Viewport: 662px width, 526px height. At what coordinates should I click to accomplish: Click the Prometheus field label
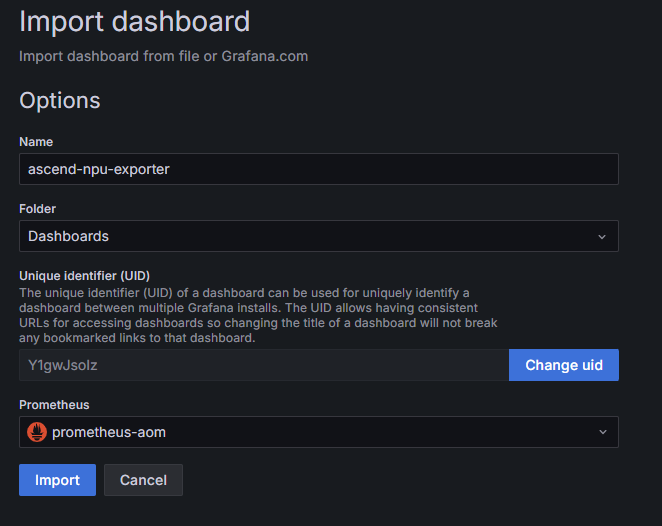[x=54, y=405]
